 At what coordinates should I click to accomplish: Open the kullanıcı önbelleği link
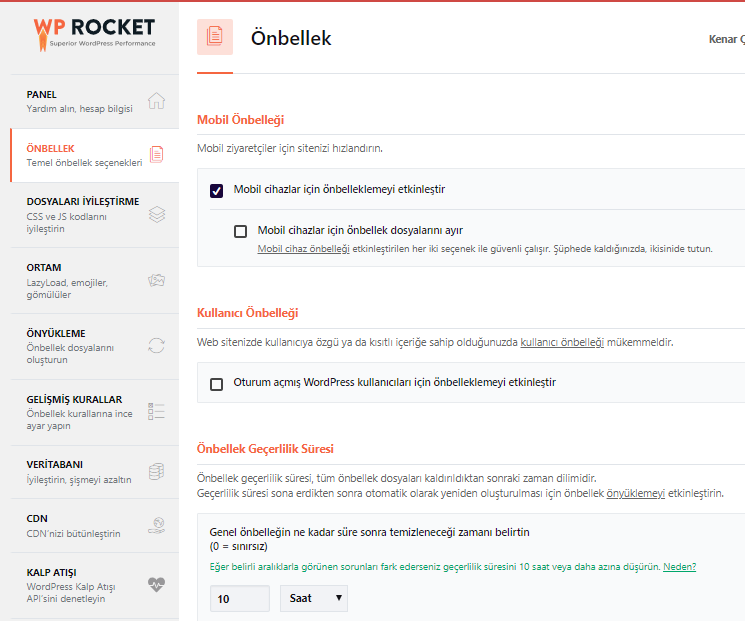coord(562,342)
